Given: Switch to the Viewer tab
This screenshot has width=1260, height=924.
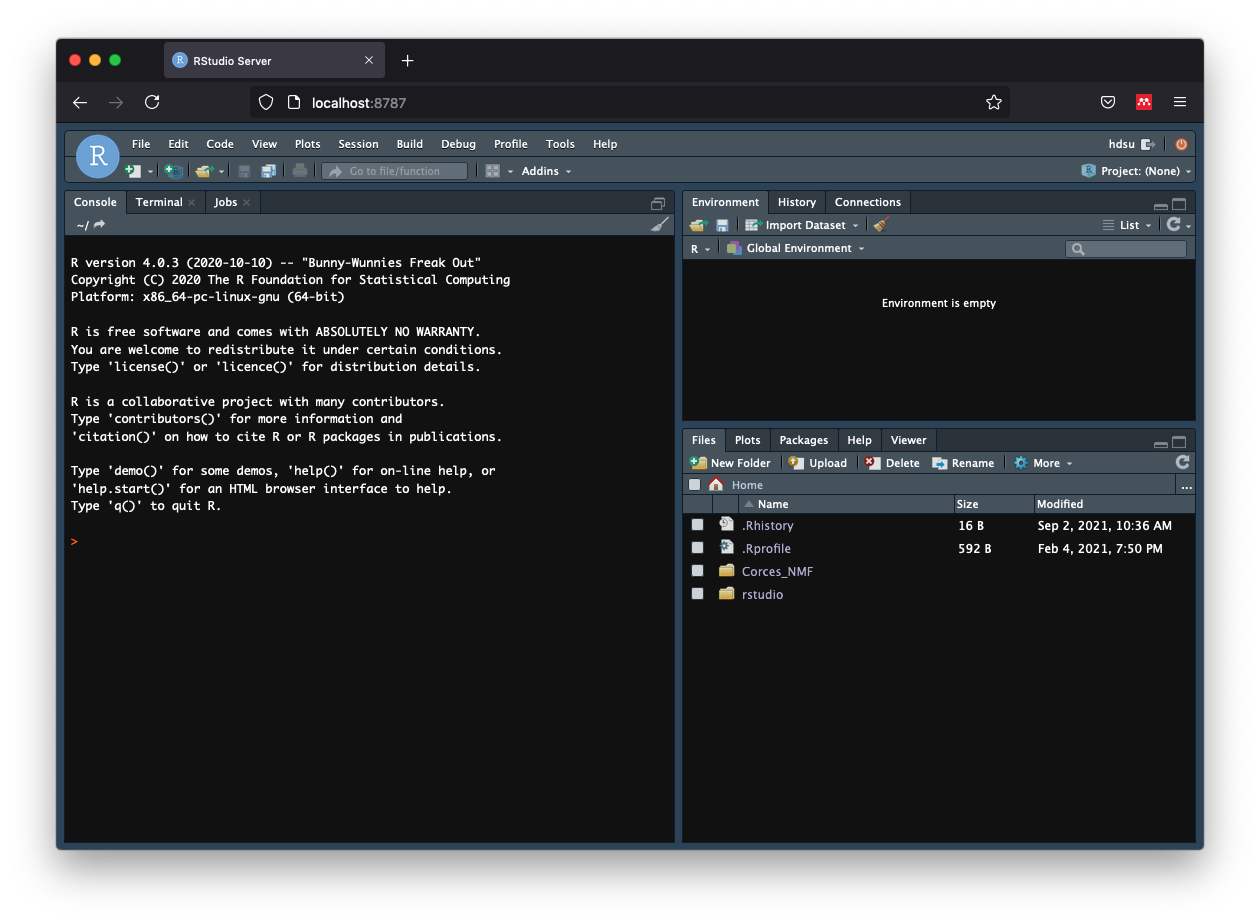Looking at the screenshot, I should pyautogui.click(x=908, y=440).
